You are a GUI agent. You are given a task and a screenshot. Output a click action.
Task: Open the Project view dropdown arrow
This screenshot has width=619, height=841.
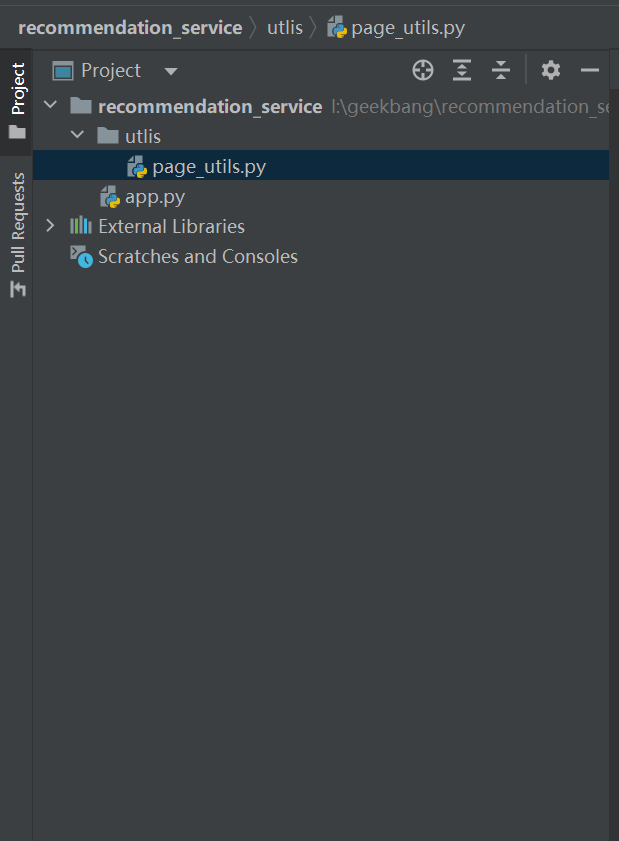170,71
